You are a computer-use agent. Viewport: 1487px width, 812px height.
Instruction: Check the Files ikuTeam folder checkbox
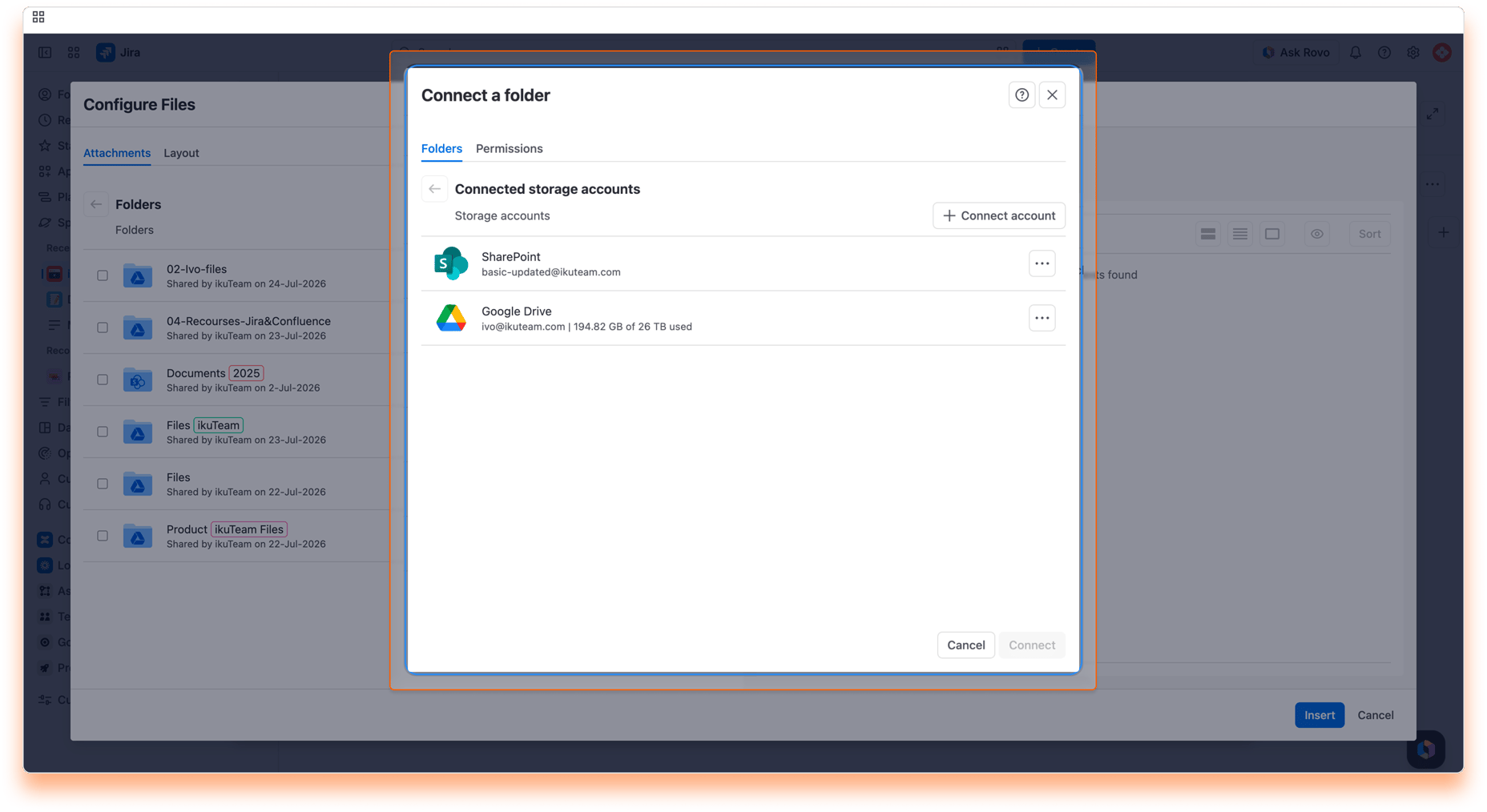[x=103, y=432]
